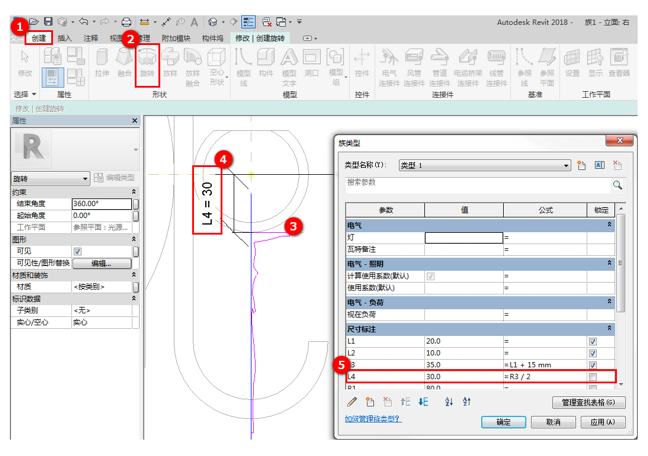Image resolution: width=648 pixels, height=456 pixels.
Task: Click the save icon in quick access toolbar
Action: (x=48, y=21)
